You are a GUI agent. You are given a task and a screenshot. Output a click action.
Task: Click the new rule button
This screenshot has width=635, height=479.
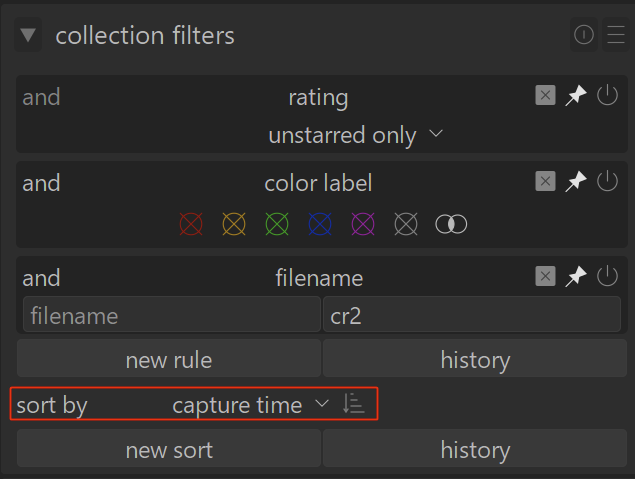click(x=169, y=359)
